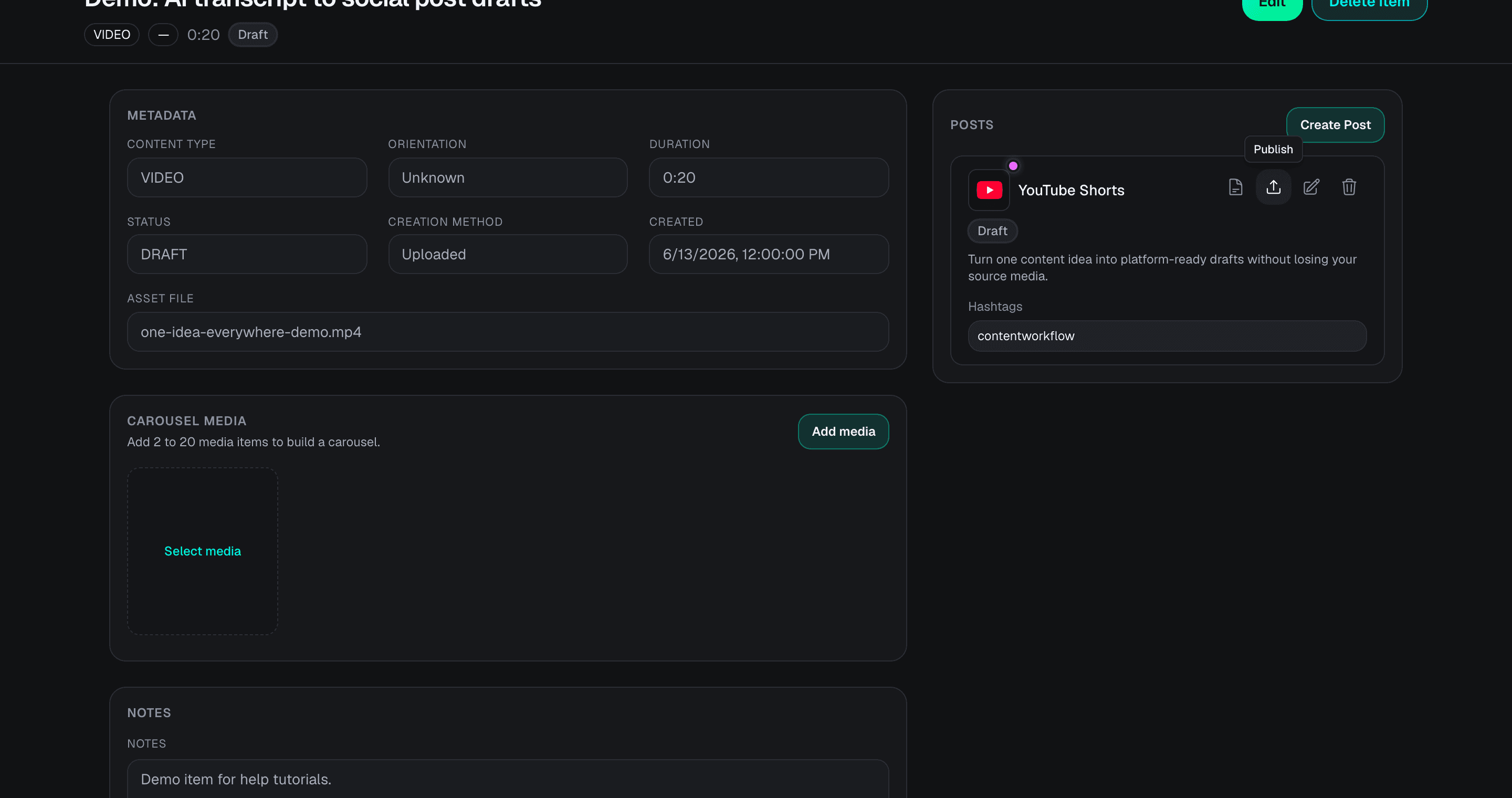Screen dimensions: 1512x798
Task: Click the Delete item button
Action: 1369,5
